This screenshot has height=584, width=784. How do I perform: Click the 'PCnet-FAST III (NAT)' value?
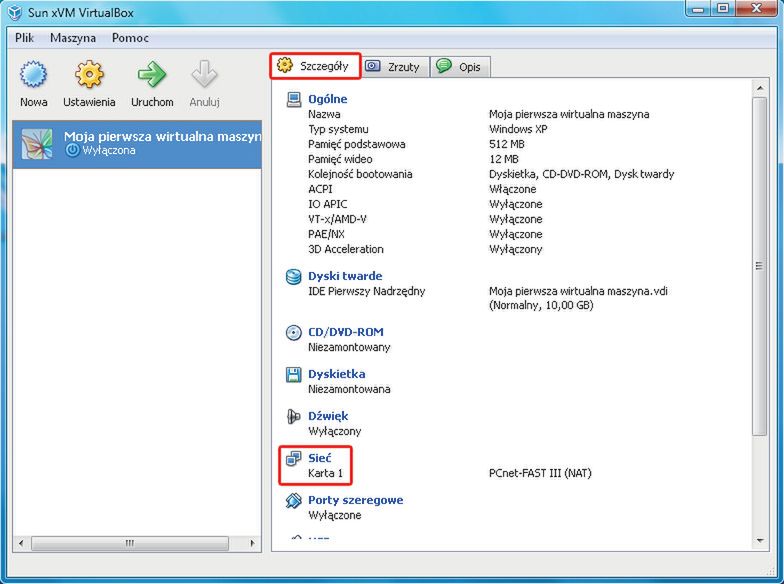point(540,473)
